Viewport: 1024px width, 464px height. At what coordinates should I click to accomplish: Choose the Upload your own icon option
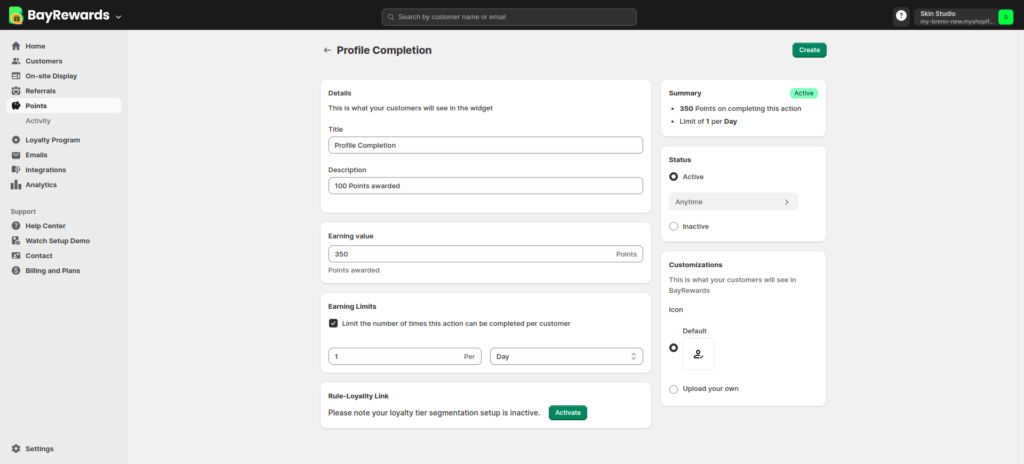[673, 388]
